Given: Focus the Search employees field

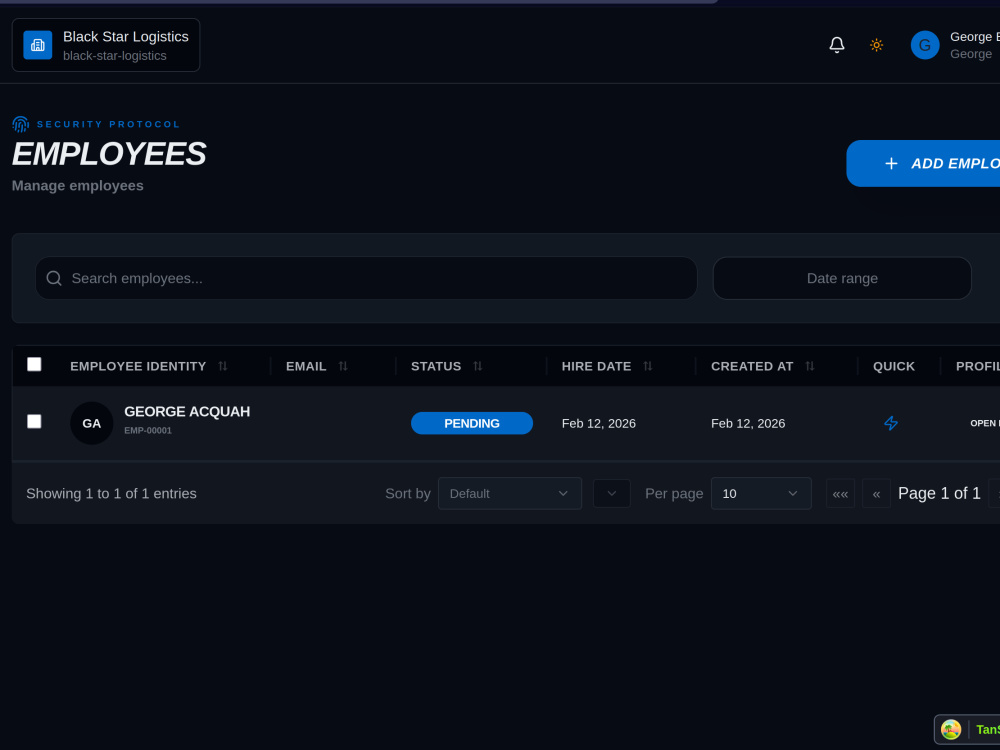Looking at the screenshot, I should point(366,278).
